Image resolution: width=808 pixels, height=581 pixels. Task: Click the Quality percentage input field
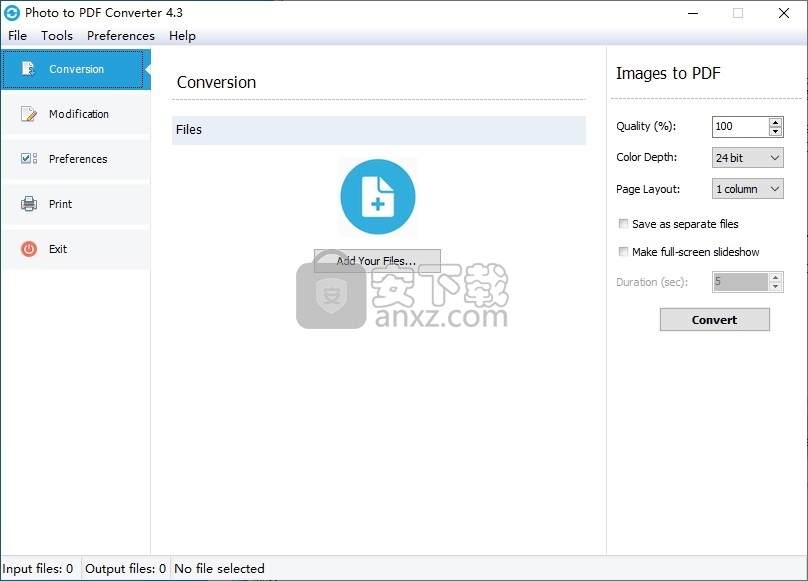tap(739, 127)
